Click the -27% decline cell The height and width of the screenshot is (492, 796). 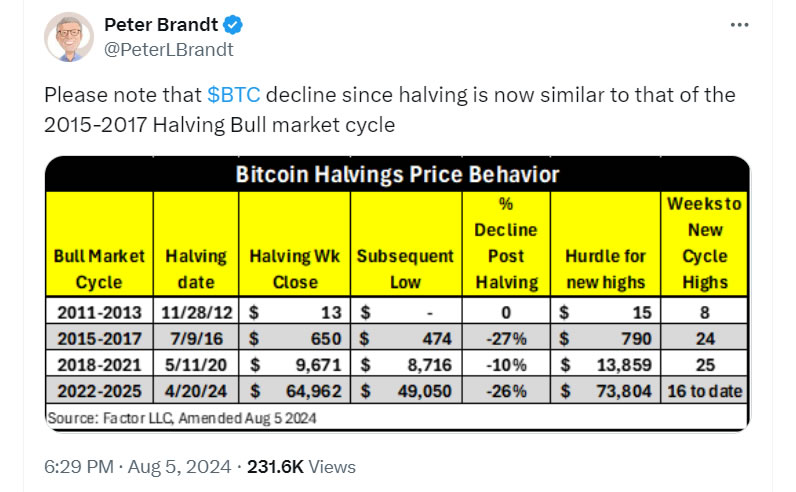click(506, 338)
